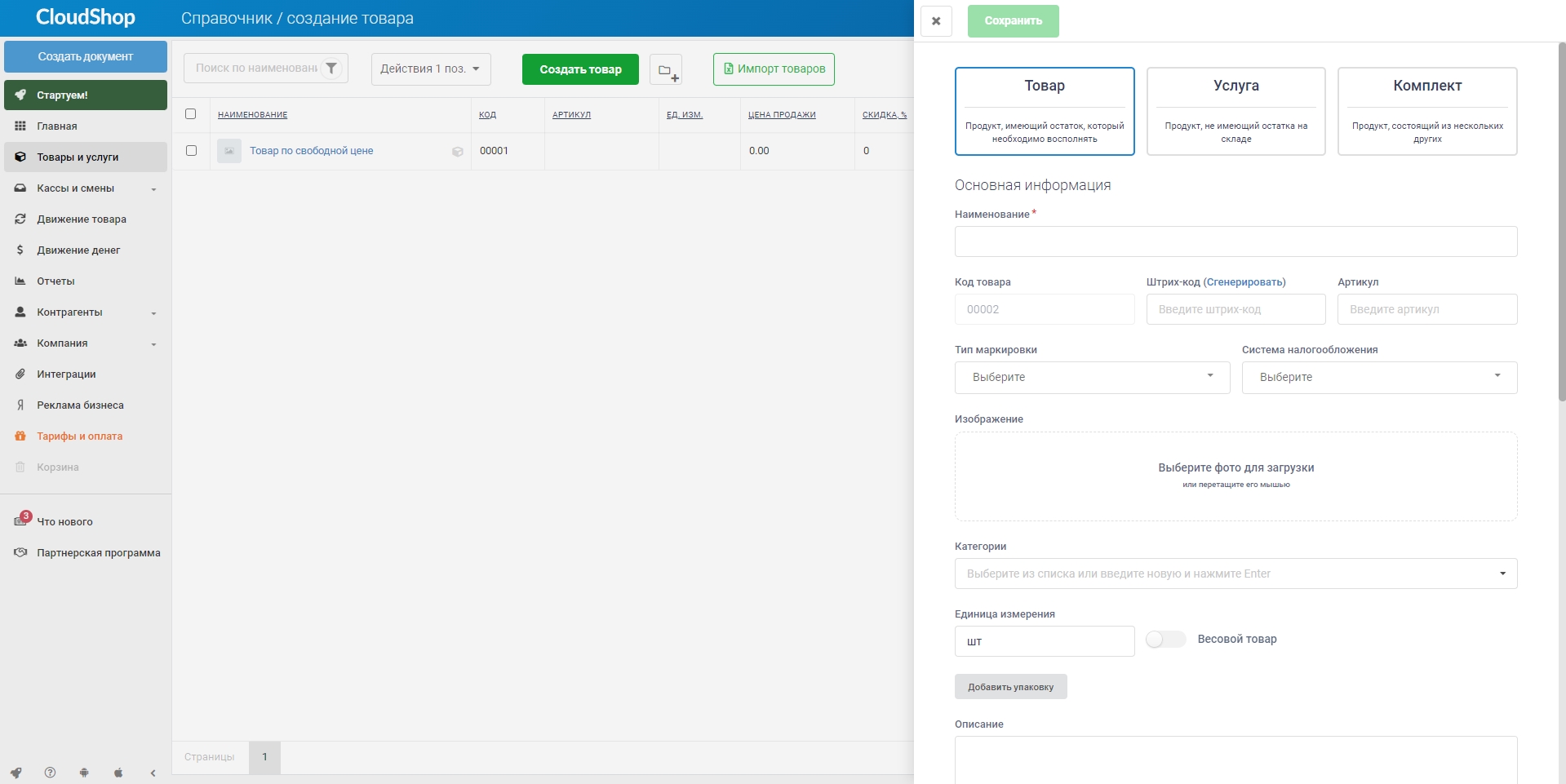
Task: Focus the Артикул input field
Action: [1427, 309]
